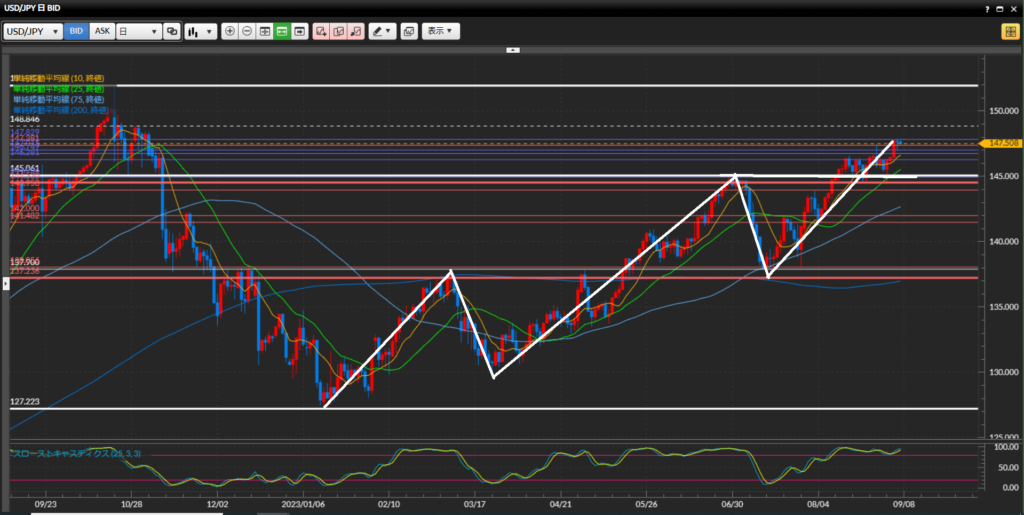
Task: Click the chart link icon beside timeframe
Action: [172, 31]
